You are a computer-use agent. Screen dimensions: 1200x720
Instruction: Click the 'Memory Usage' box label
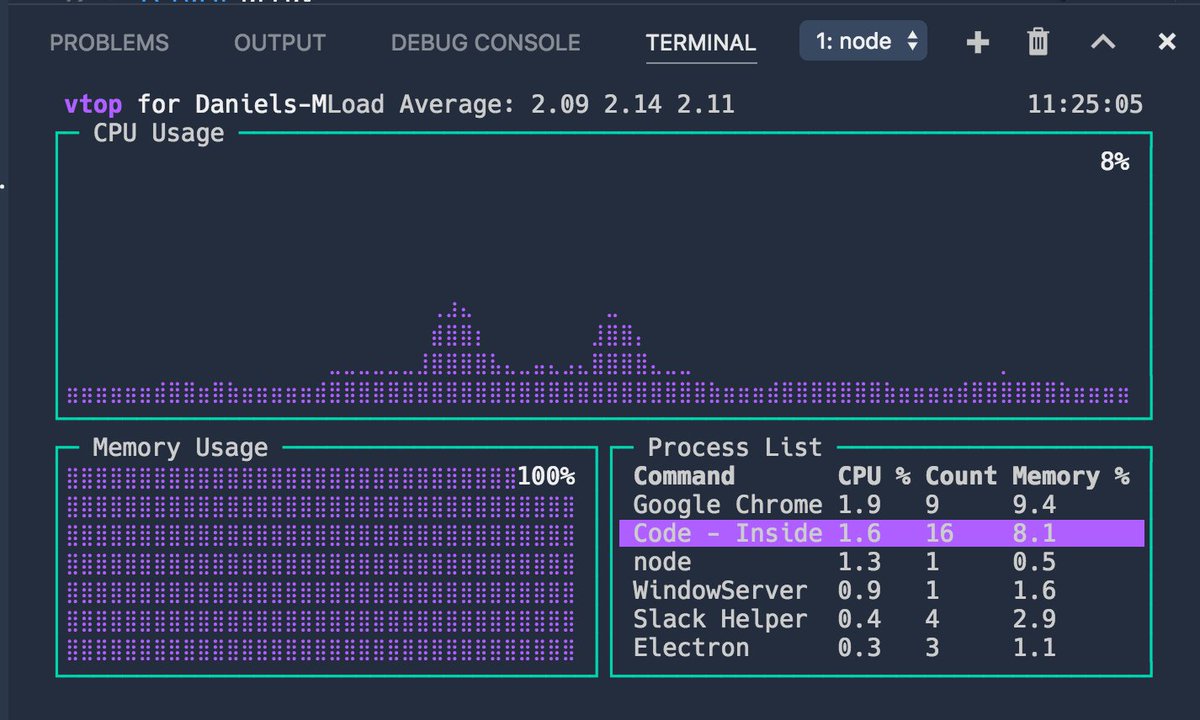click(x=181, y=447)
